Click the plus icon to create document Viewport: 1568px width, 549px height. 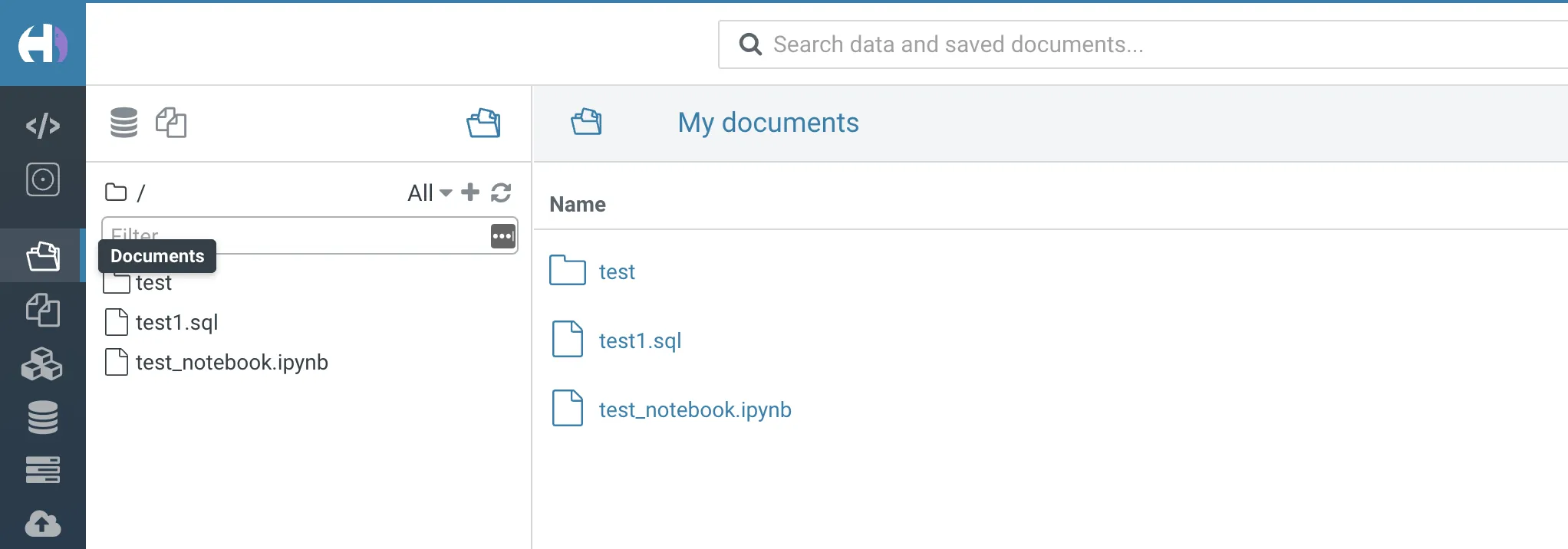pyautogui.click(x=470, y=192)
